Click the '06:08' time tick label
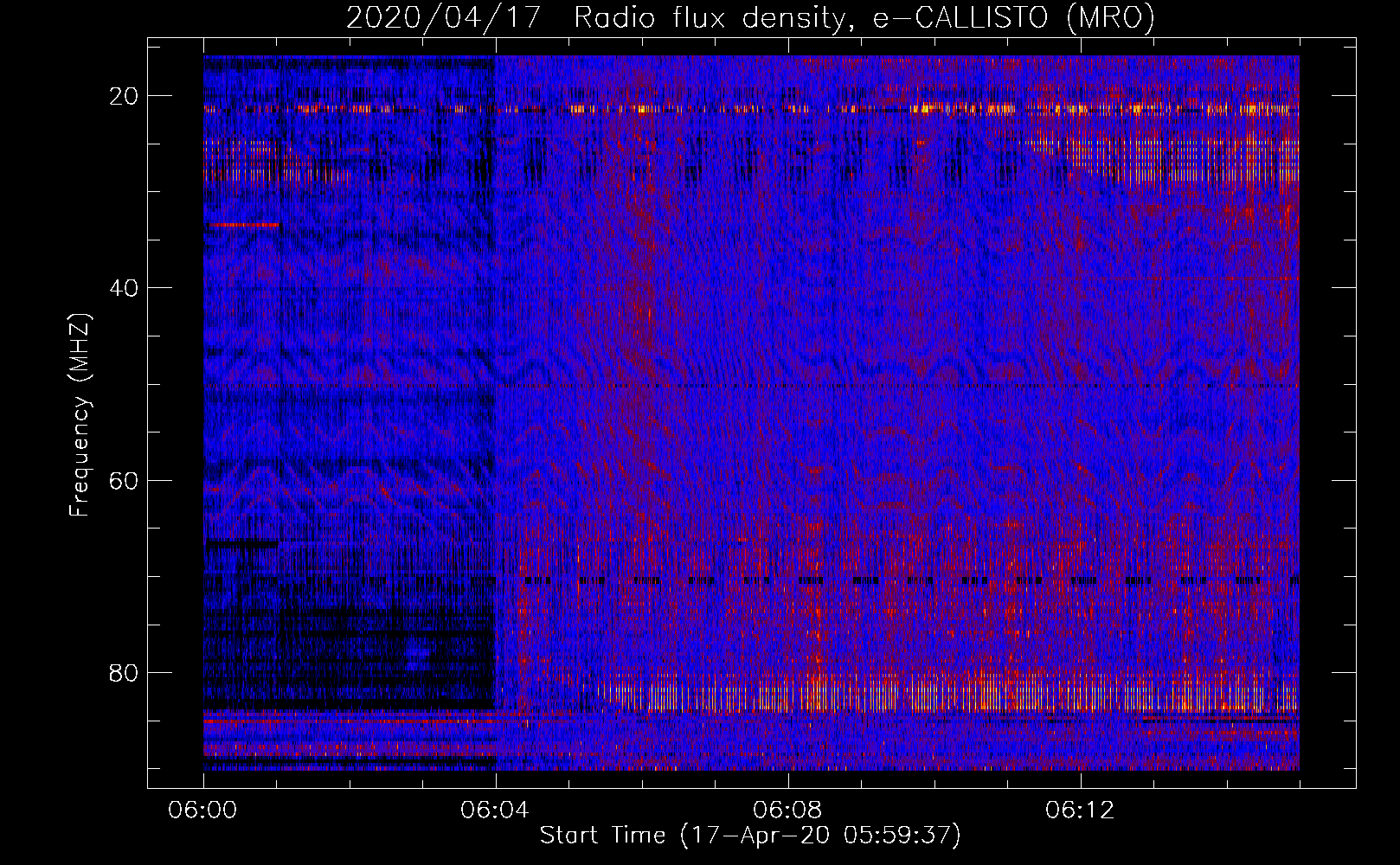Screen dimensions: 1400x865 787,811
